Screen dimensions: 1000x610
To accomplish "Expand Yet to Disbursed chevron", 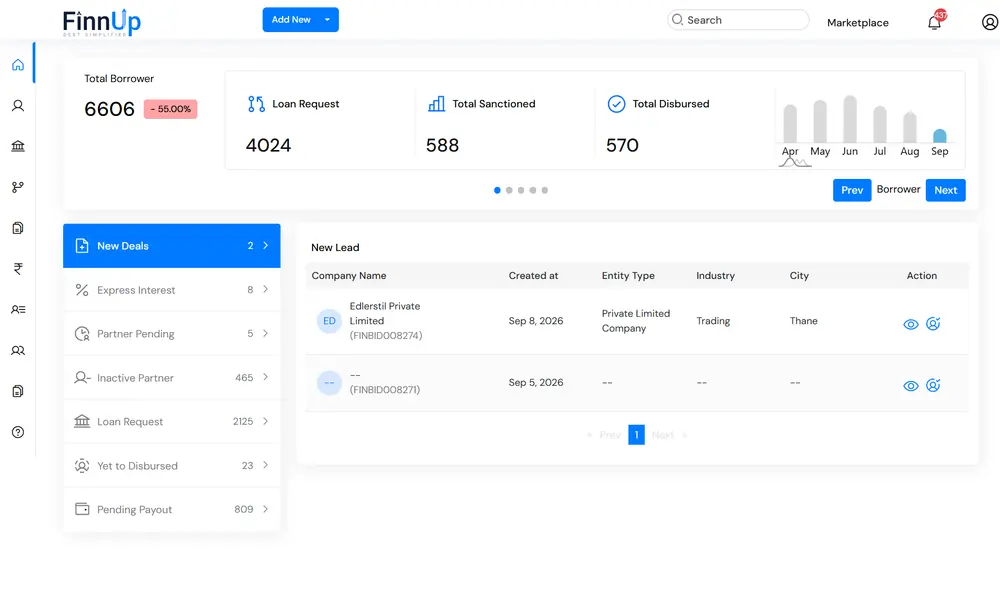I will [x=265, y=465].
